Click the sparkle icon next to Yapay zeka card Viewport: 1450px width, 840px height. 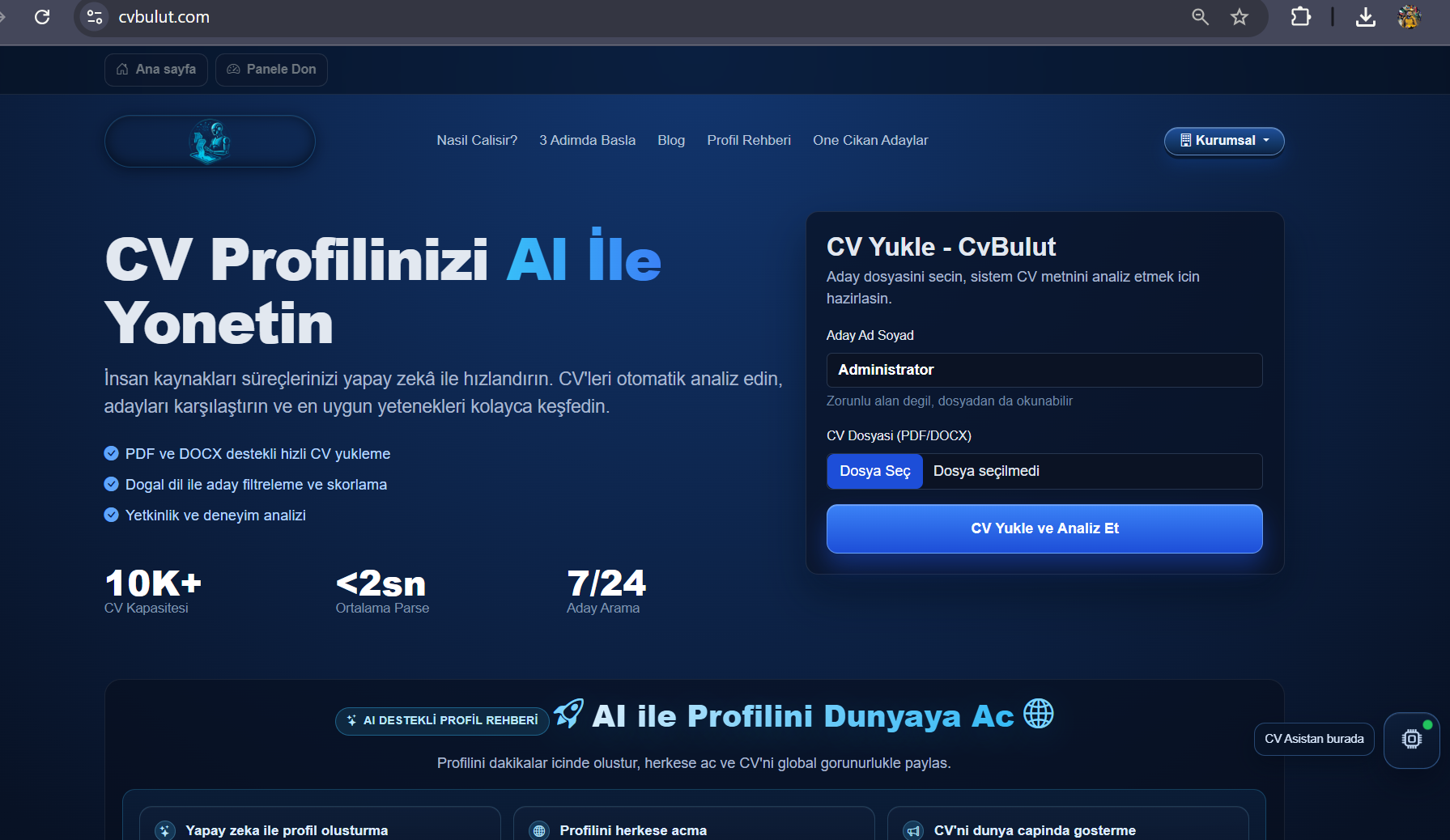coord(165,830)
